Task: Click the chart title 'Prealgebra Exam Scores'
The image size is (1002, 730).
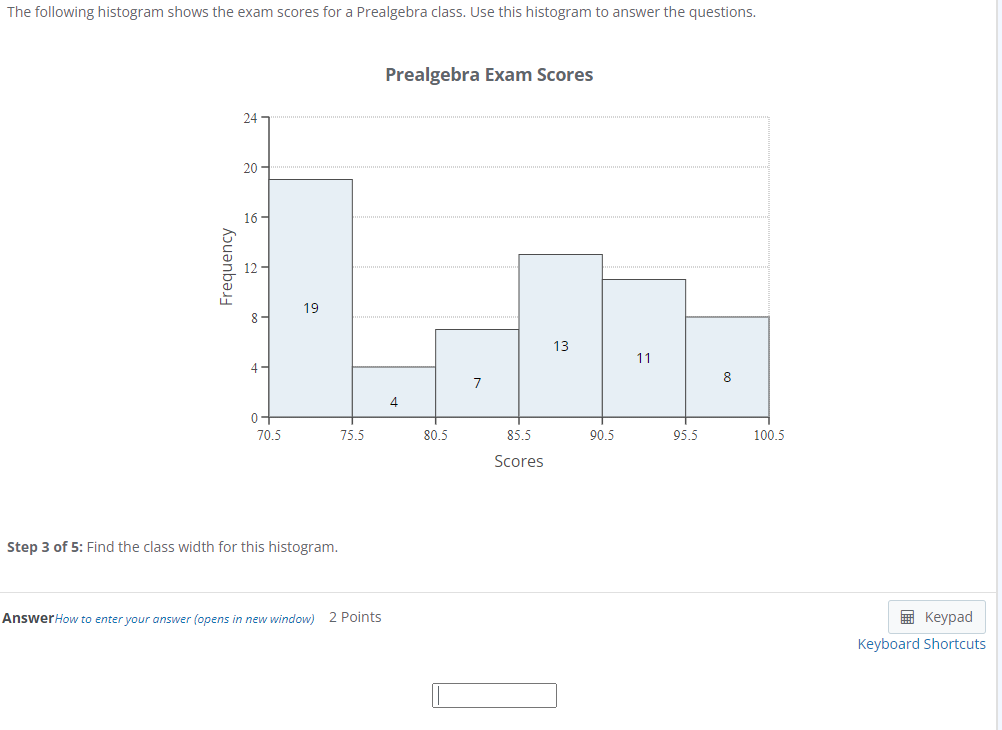Action: click(489, 74)
